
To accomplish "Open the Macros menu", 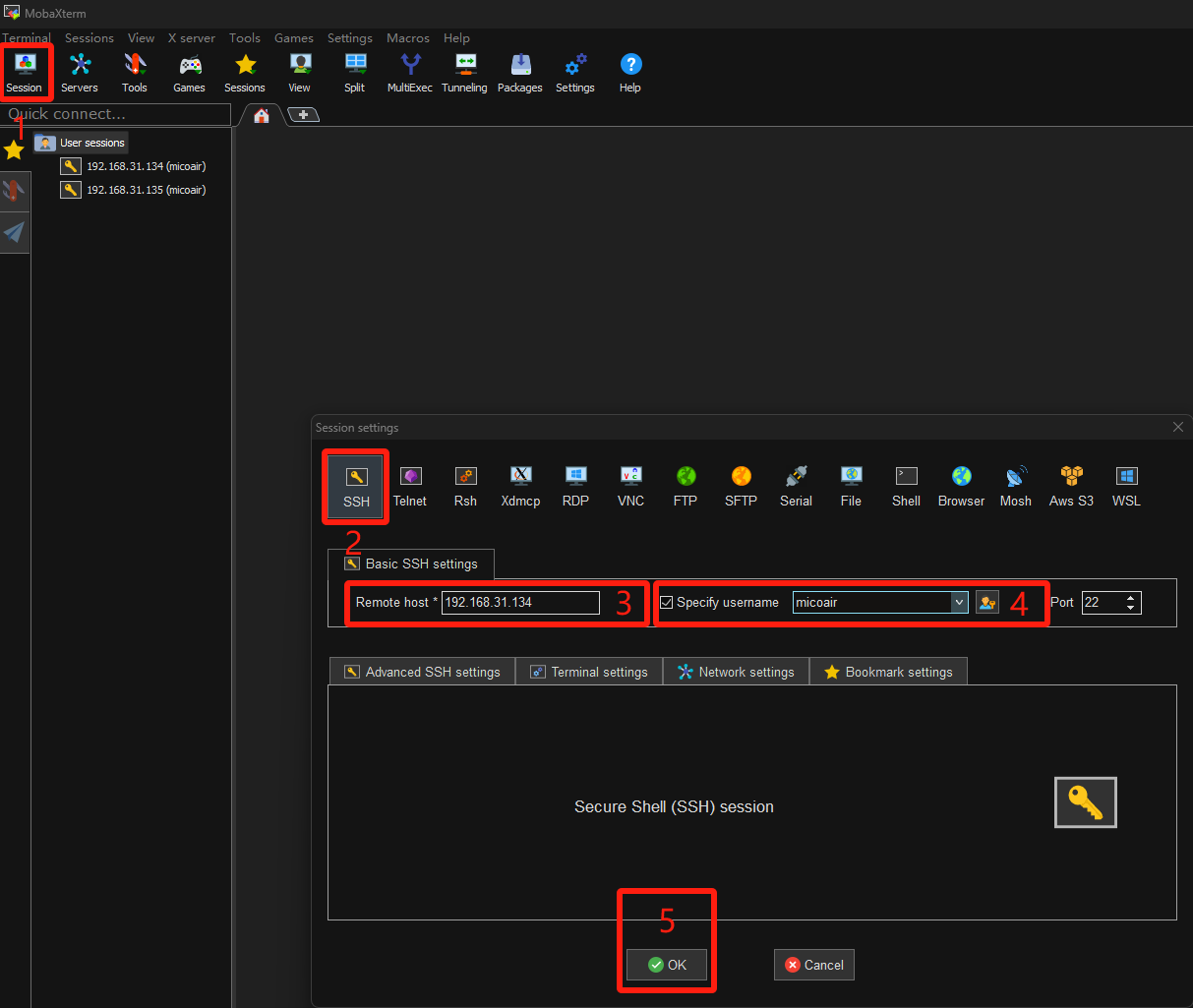I will click(407, 38).
